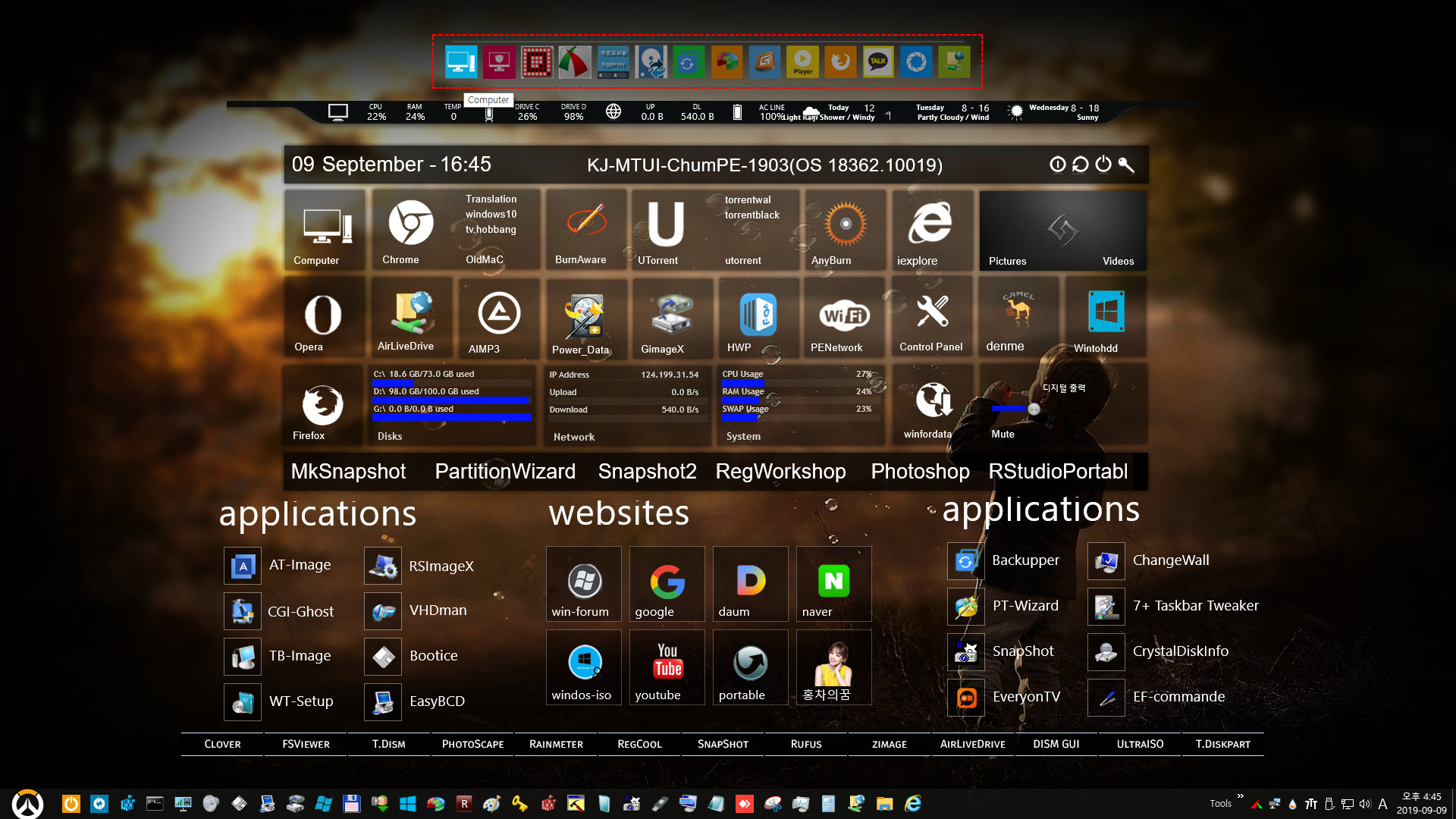Click Overwatch-logo start button on taskbar
Screen dimensions: 1456x819
click(x=28, y=804)
